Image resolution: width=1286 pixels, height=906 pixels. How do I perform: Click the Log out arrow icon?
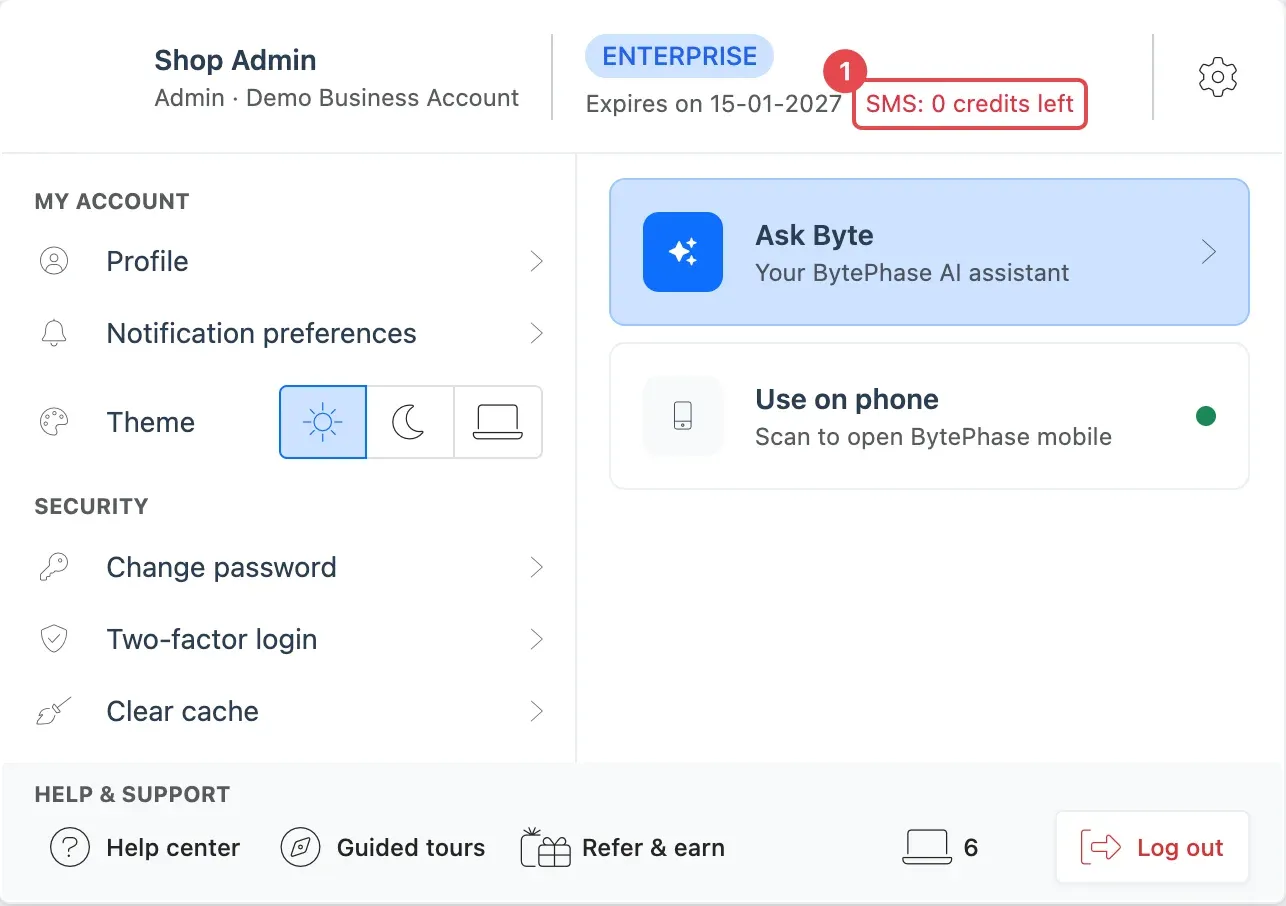coord(1100,848)
